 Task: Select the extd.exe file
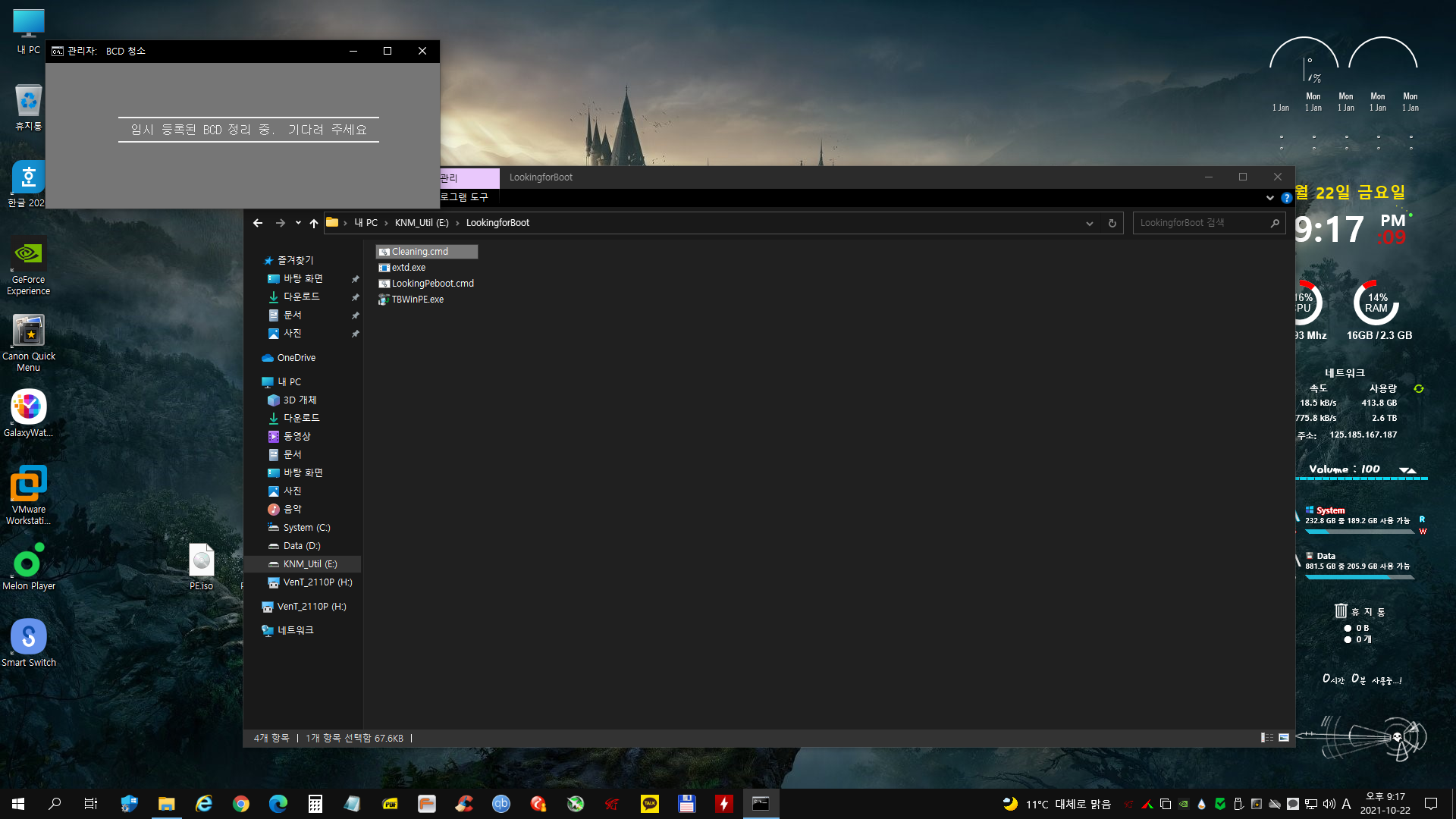402,268
